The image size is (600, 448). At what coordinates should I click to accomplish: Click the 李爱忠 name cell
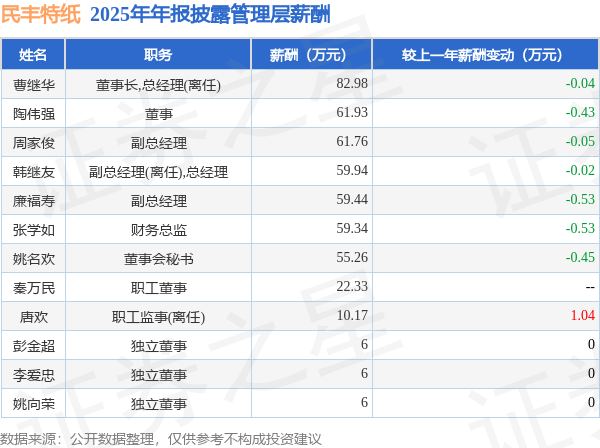point(34,375)
